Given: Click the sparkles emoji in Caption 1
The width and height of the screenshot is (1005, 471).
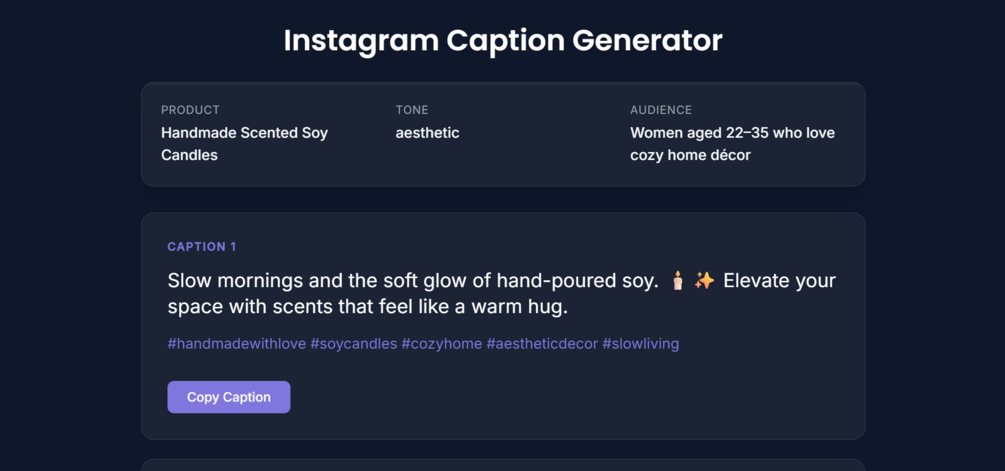Looking at the screenshot, I should click(x=704, y=281).
